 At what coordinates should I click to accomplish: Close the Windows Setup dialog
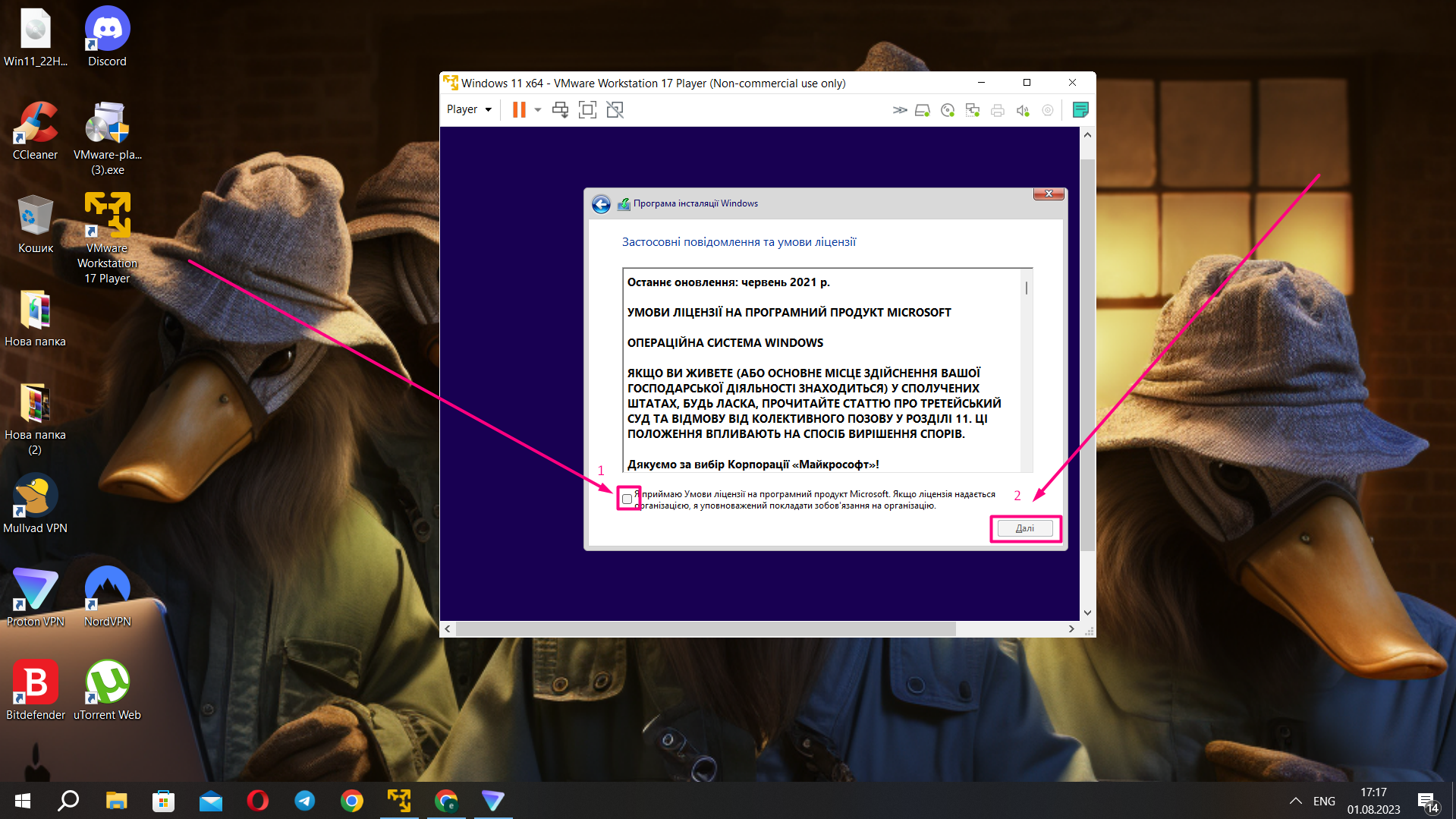(1049, 194)
